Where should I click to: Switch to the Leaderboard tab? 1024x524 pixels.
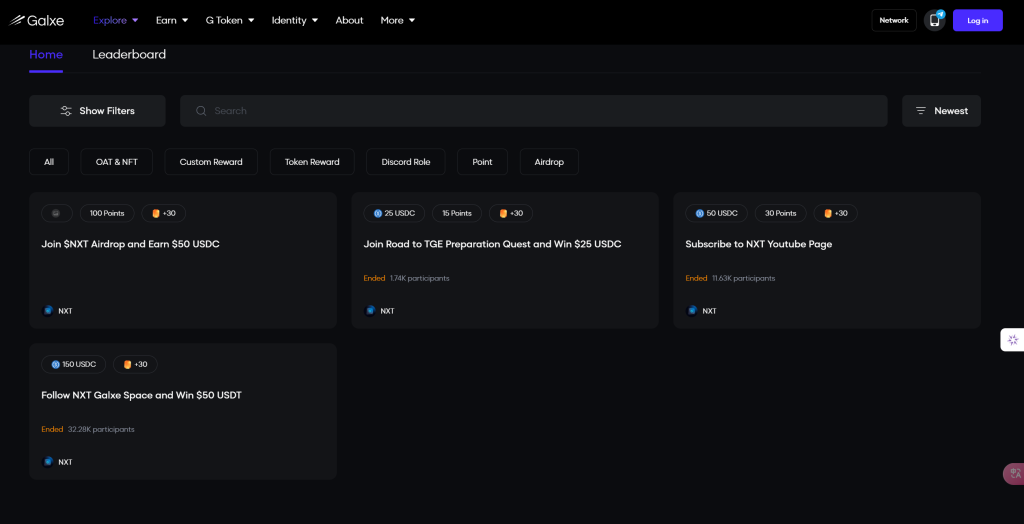[129, 55]
